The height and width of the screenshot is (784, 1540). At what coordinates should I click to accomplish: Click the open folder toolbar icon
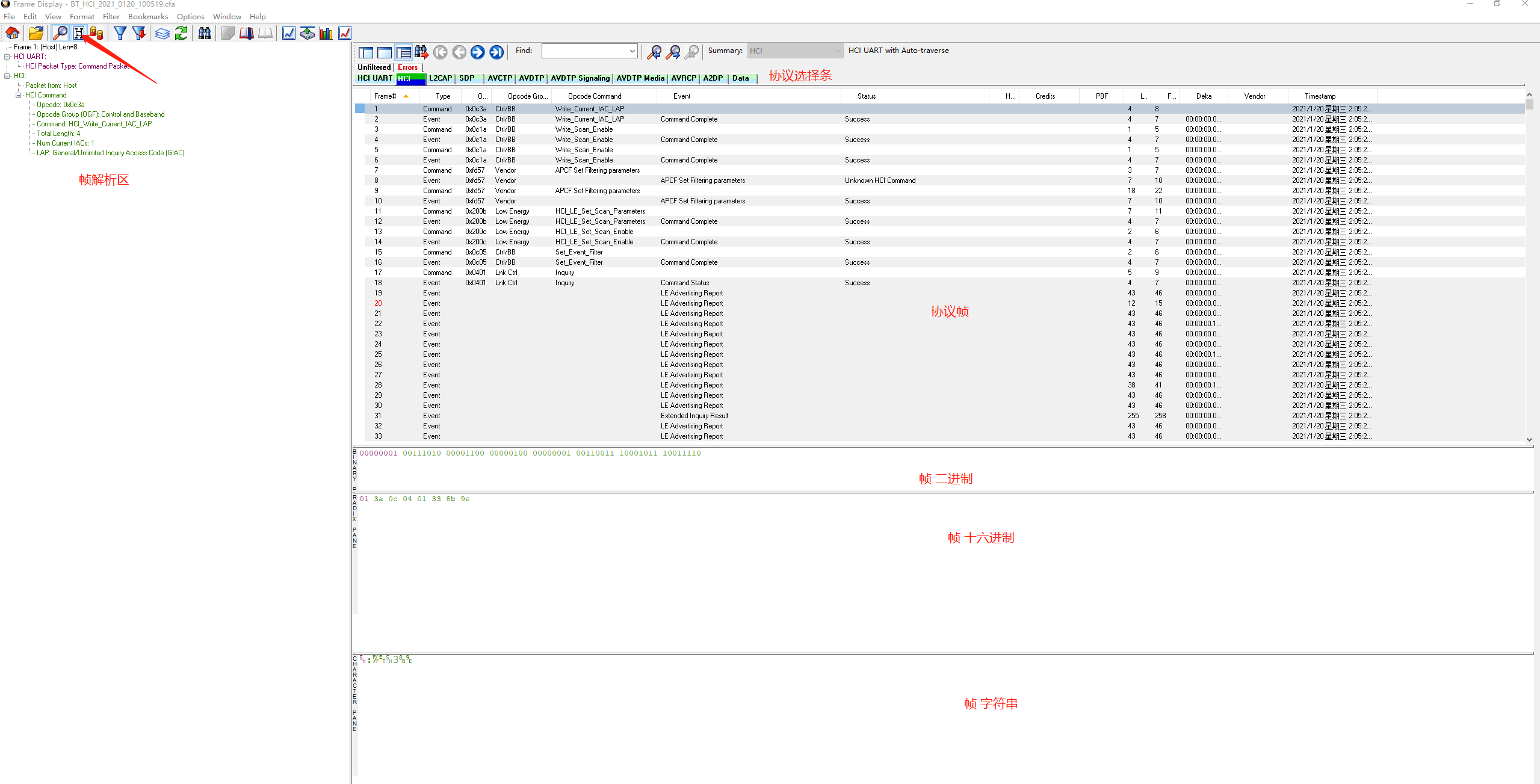[x=36, y=33]
